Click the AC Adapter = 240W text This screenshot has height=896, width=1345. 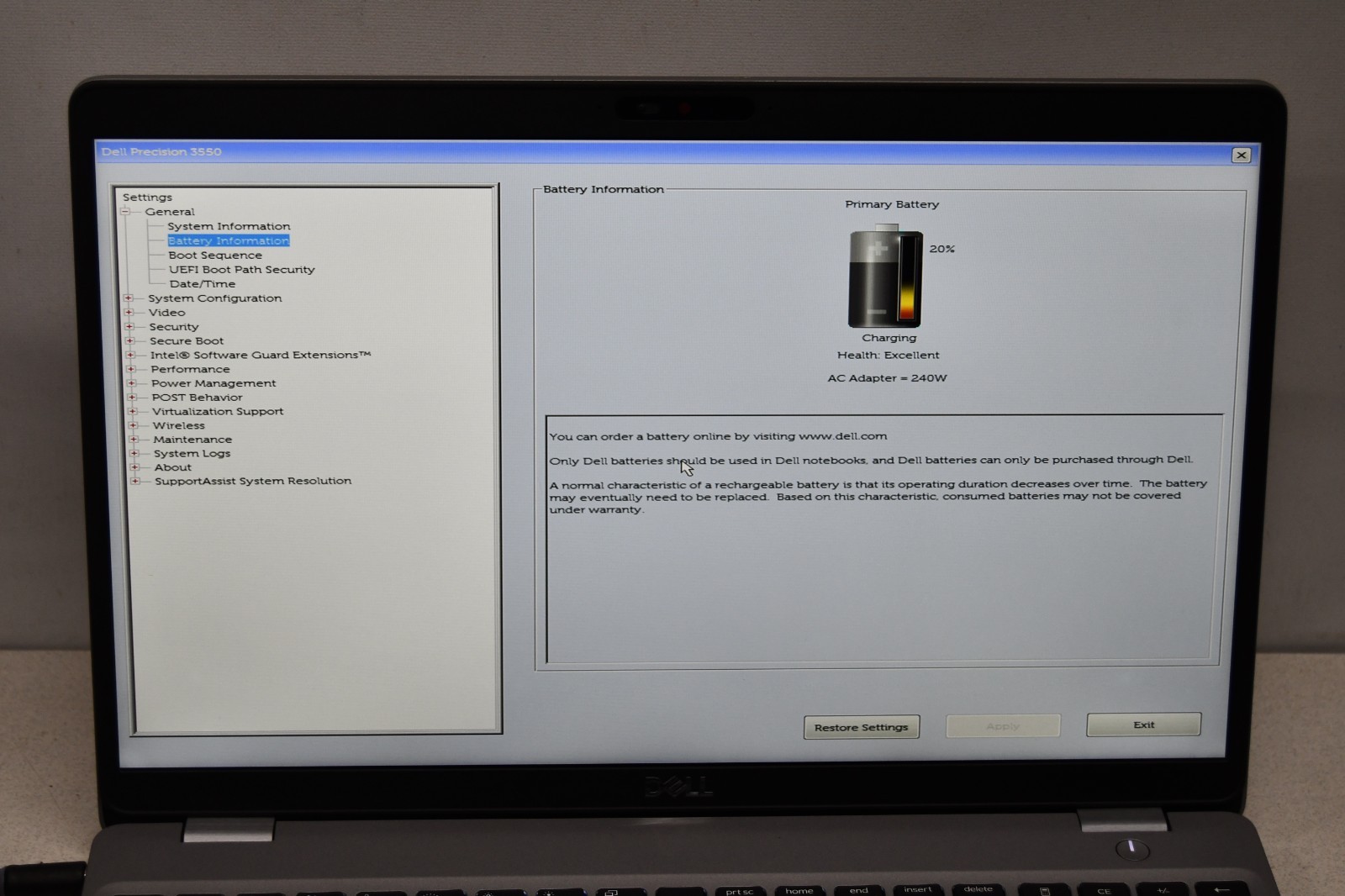pyautogui.click(x=888, y=378)
